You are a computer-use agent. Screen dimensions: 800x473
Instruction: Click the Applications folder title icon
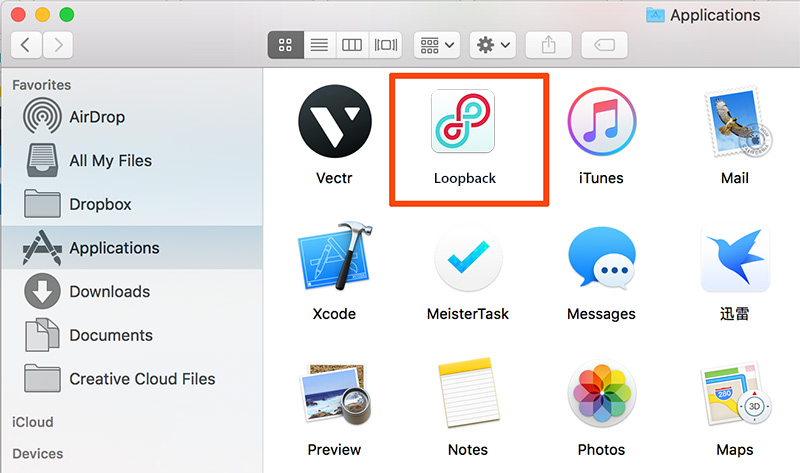(x=655, y=15)
